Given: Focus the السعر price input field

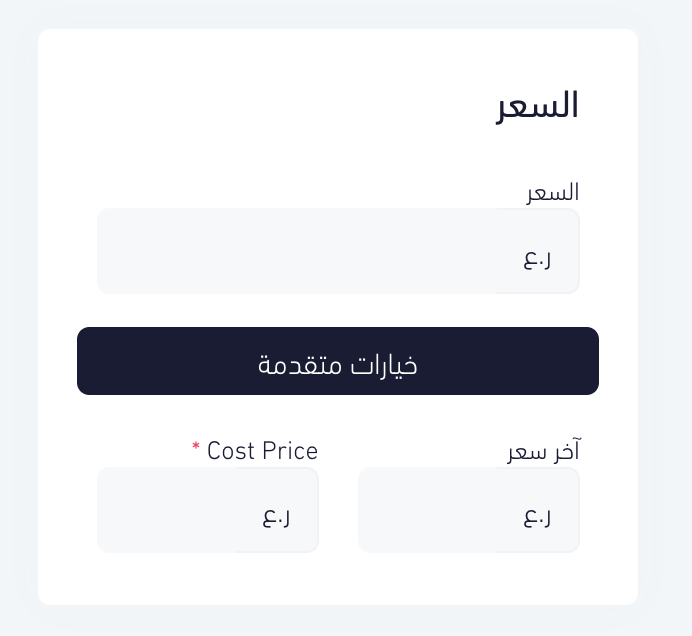Looking at the screenshot, I should (x=338, y=251).
